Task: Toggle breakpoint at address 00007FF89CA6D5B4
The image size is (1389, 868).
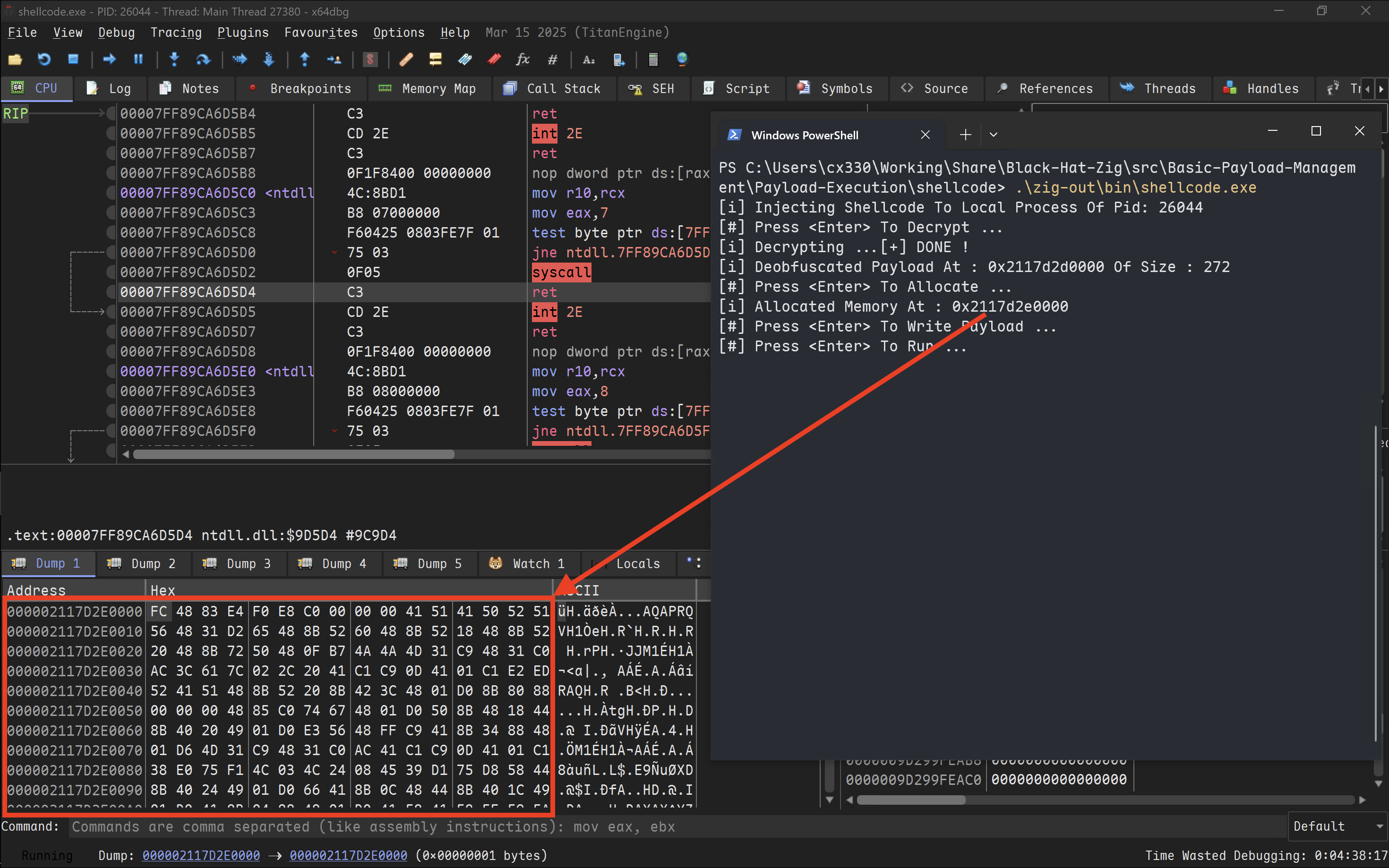Action: (x=111, y=114)
